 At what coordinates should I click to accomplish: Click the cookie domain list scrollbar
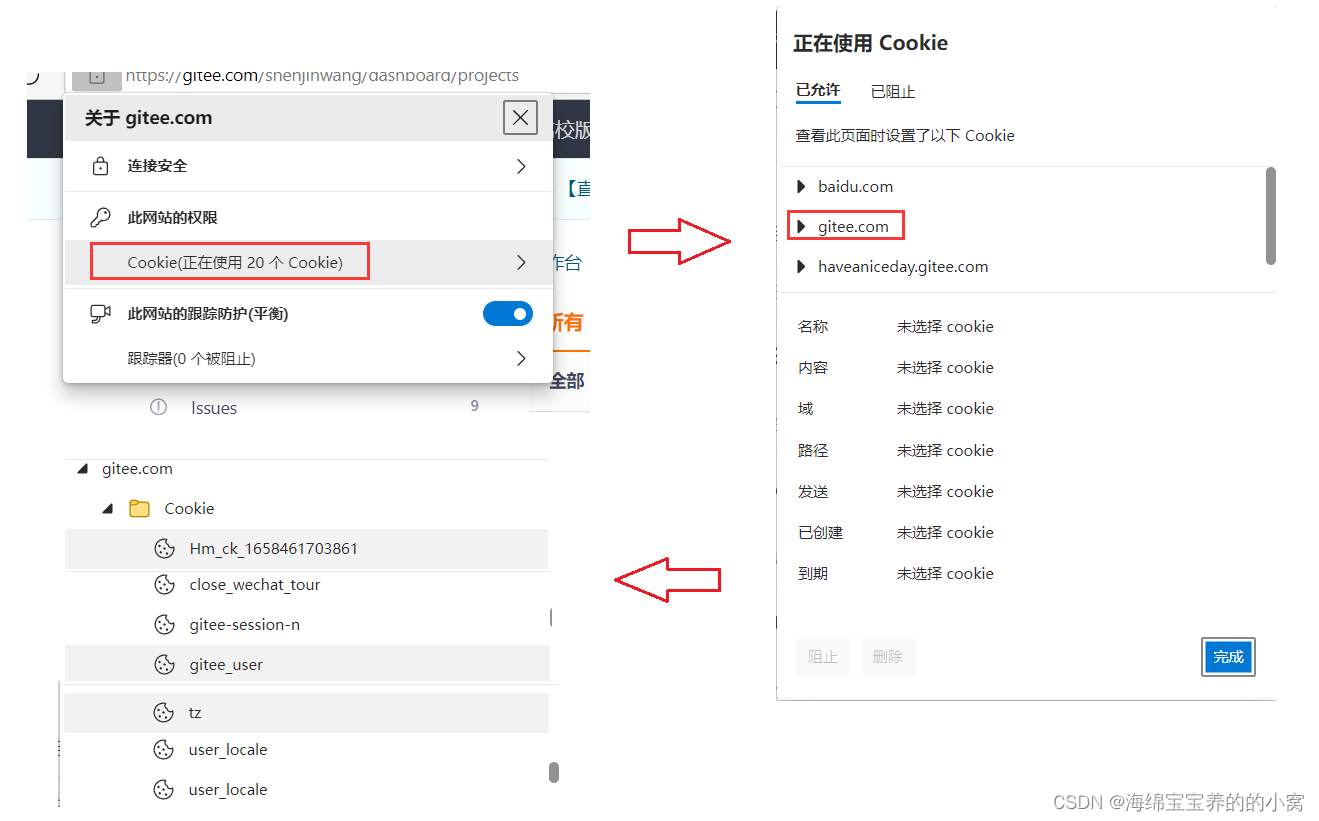coord(1271,216)
